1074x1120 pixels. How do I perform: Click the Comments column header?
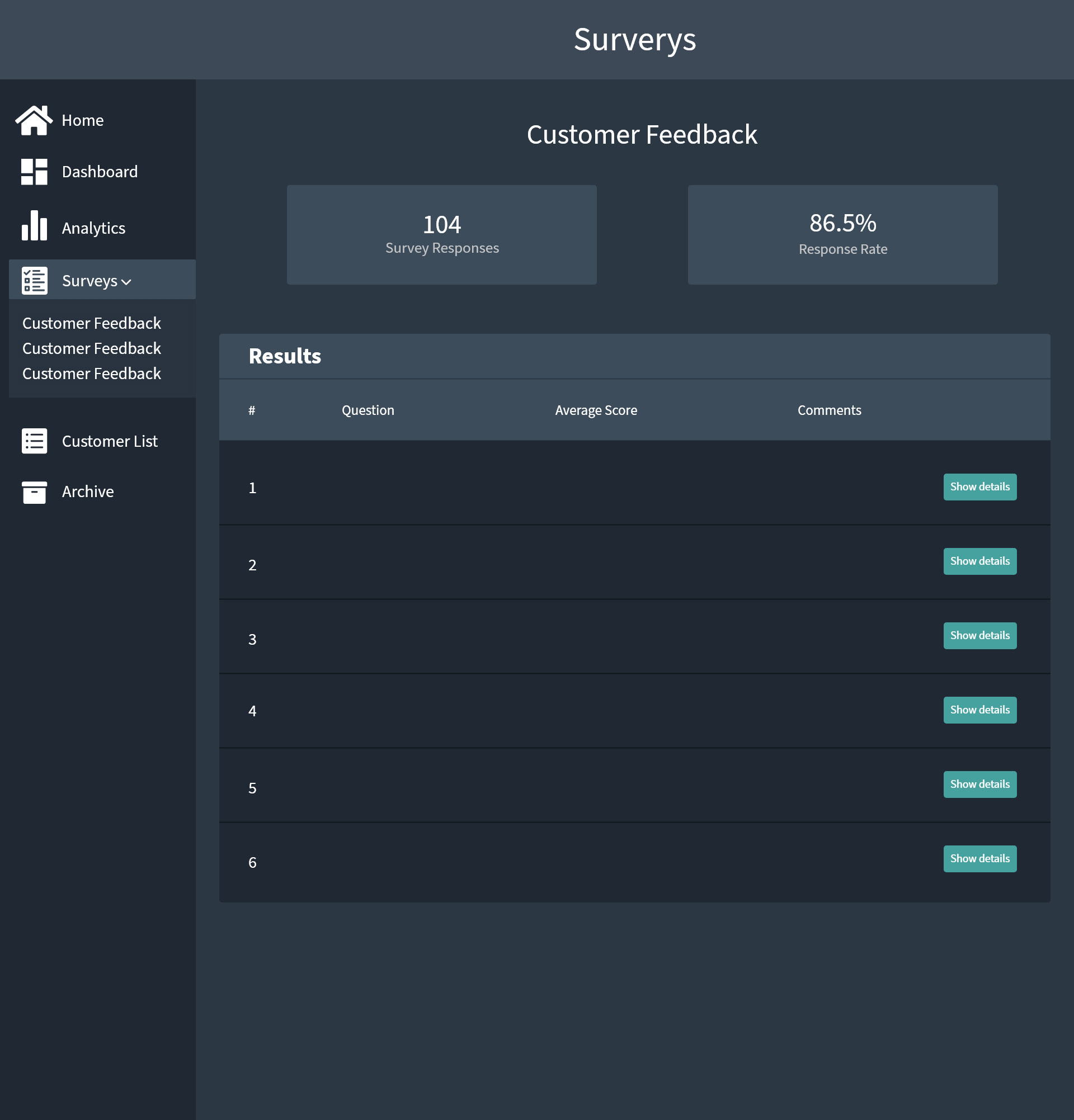tap(829, 410)
